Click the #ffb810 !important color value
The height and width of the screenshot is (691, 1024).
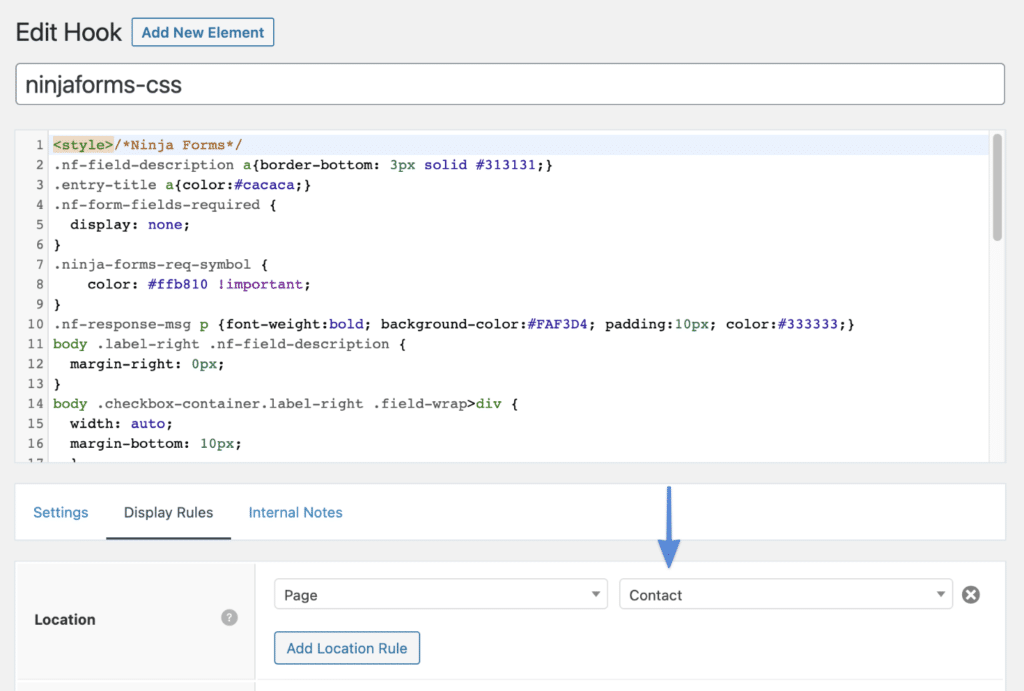coord(229,284)
